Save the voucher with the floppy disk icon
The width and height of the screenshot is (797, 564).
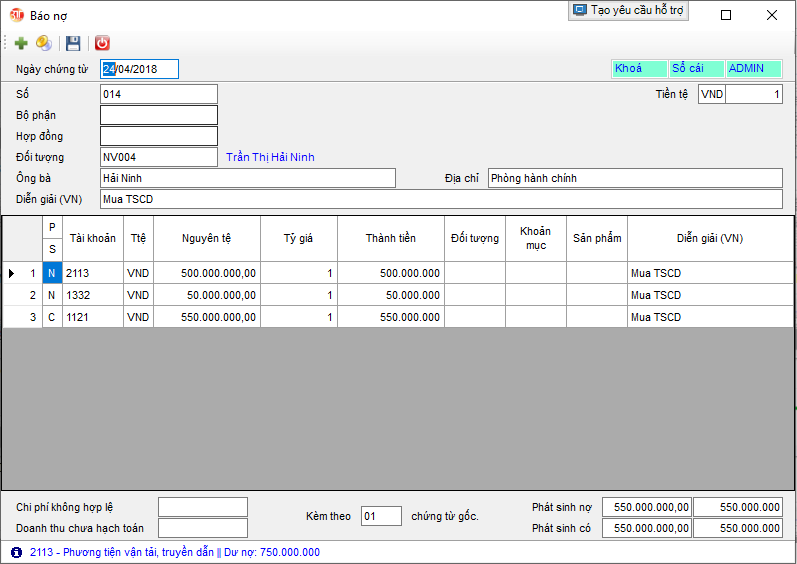(x=73, y=43)
